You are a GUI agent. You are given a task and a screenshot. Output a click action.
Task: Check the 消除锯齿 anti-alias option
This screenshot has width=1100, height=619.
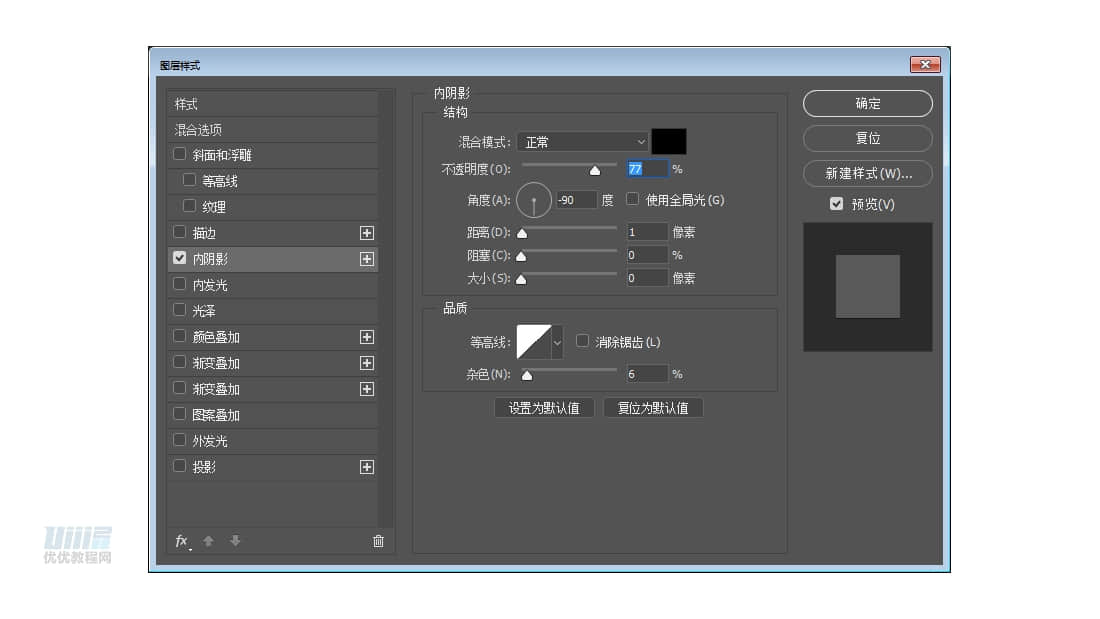coord(582,341)
